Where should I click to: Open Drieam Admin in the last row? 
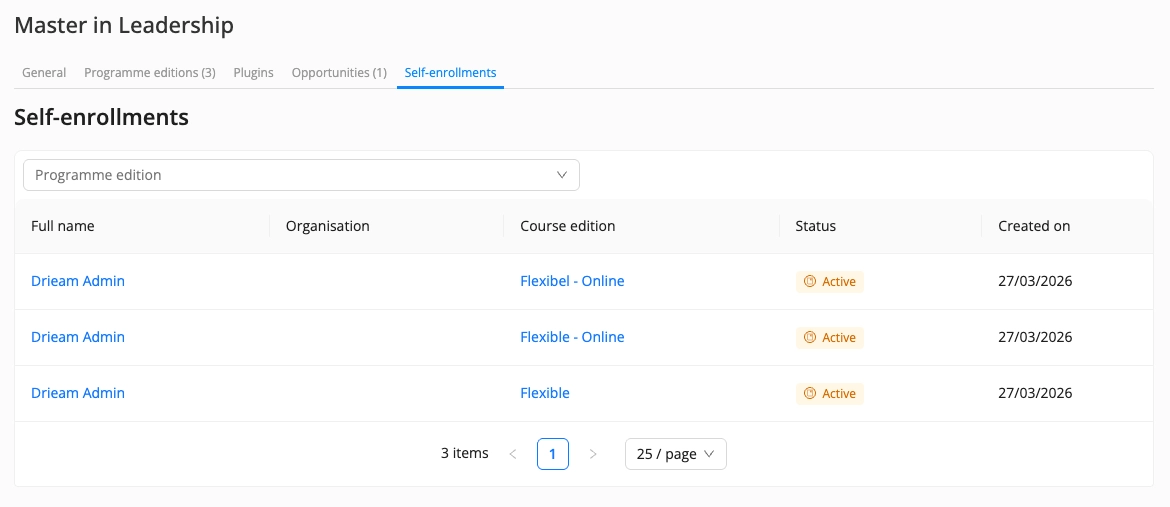click(x=78, y=394)
